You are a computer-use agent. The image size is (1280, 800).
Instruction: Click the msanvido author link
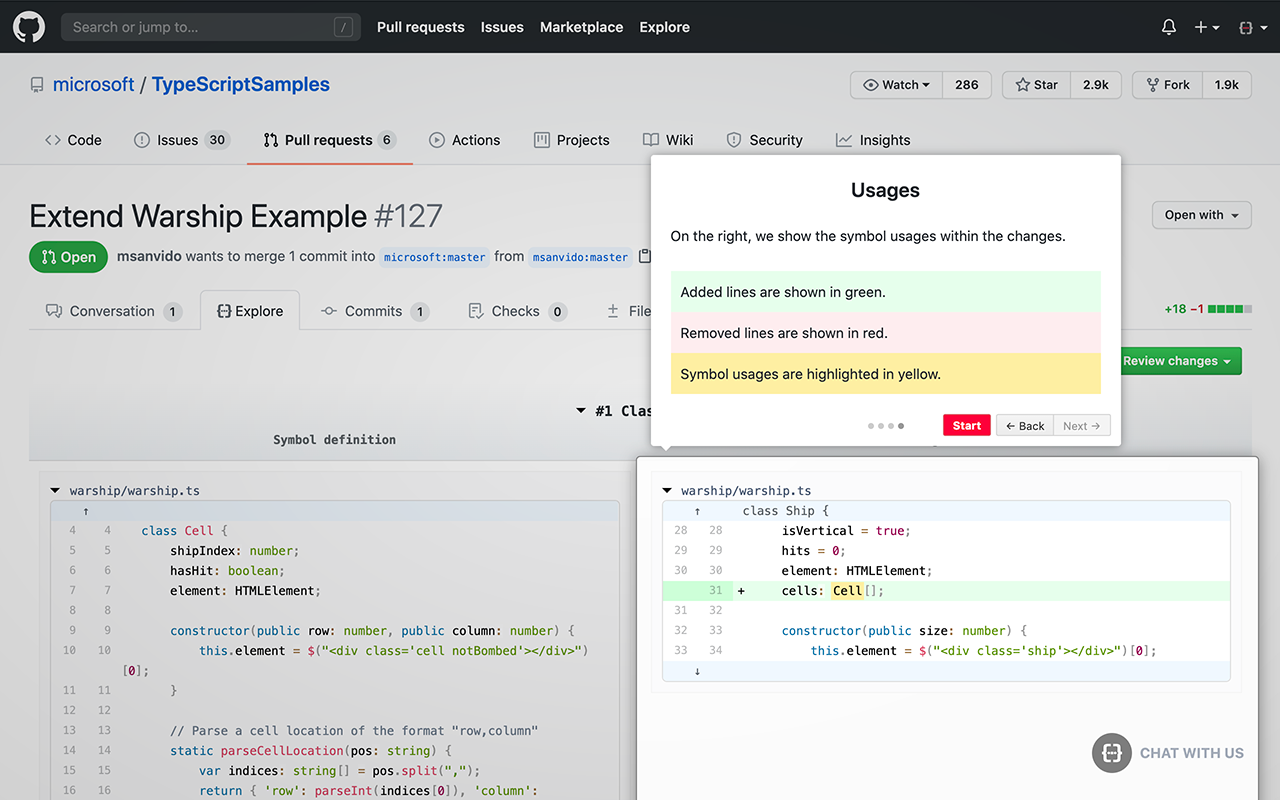pyautogui.click(x=149, y=257)
